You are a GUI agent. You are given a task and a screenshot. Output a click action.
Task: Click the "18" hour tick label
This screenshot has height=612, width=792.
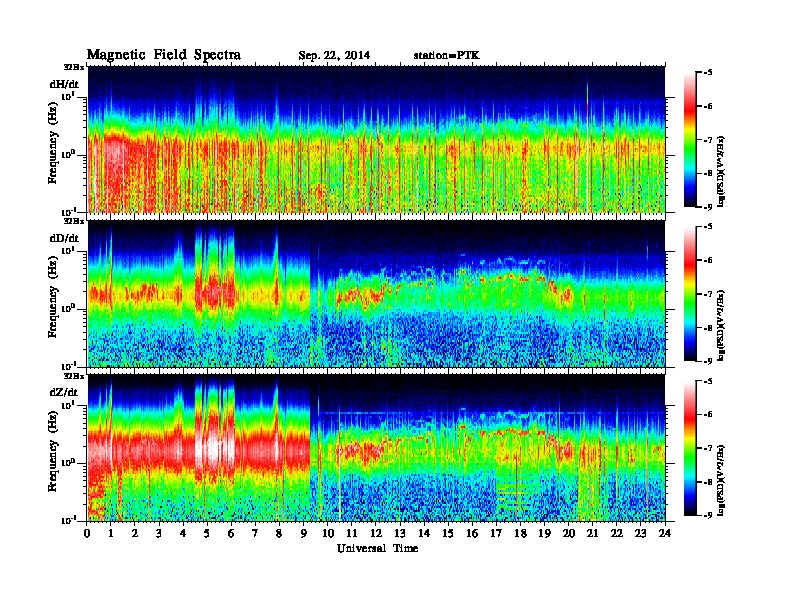coord(520,533)
